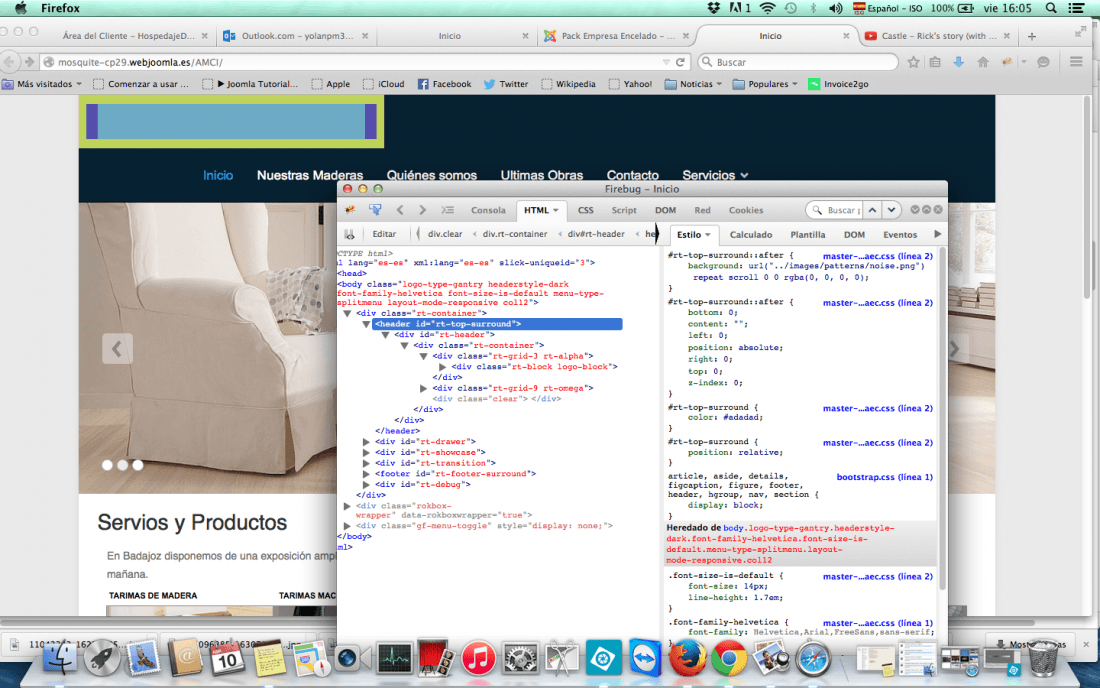This screenshot has height=688, width=1100.
Task: Launch iTunes from the Dock
Action: coord(478,659)
